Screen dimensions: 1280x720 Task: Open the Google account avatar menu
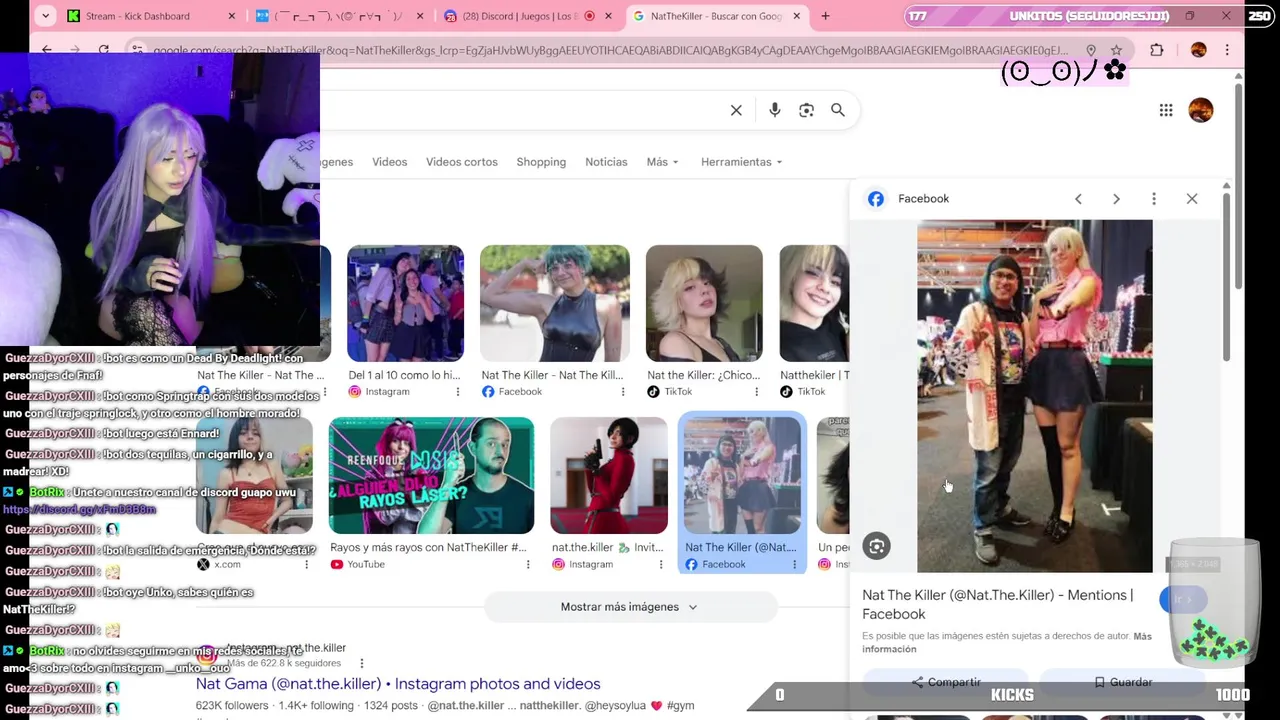pyautogui.click(x=1201, y=110)
